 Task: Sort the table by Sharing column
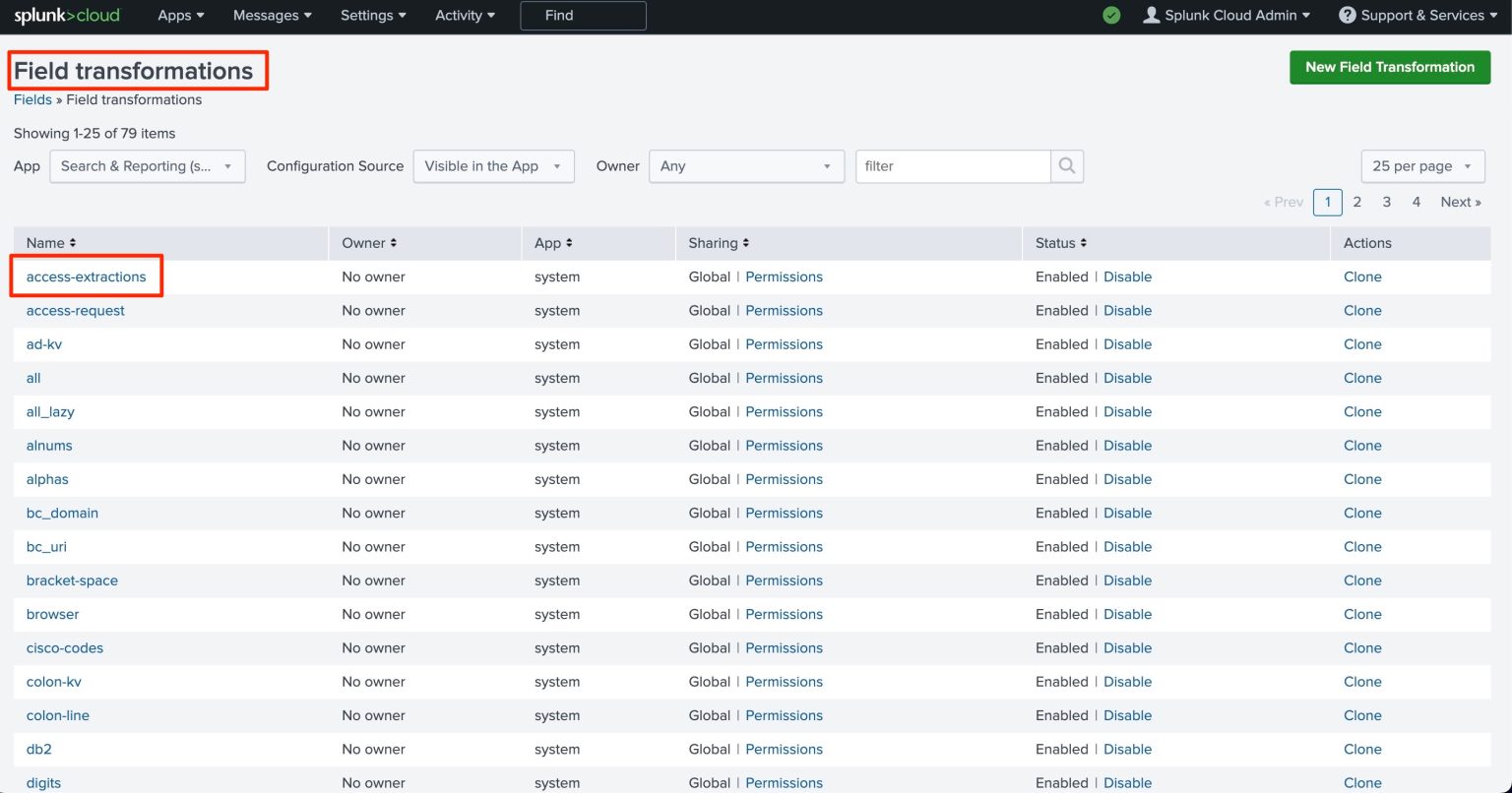(719, 243)
